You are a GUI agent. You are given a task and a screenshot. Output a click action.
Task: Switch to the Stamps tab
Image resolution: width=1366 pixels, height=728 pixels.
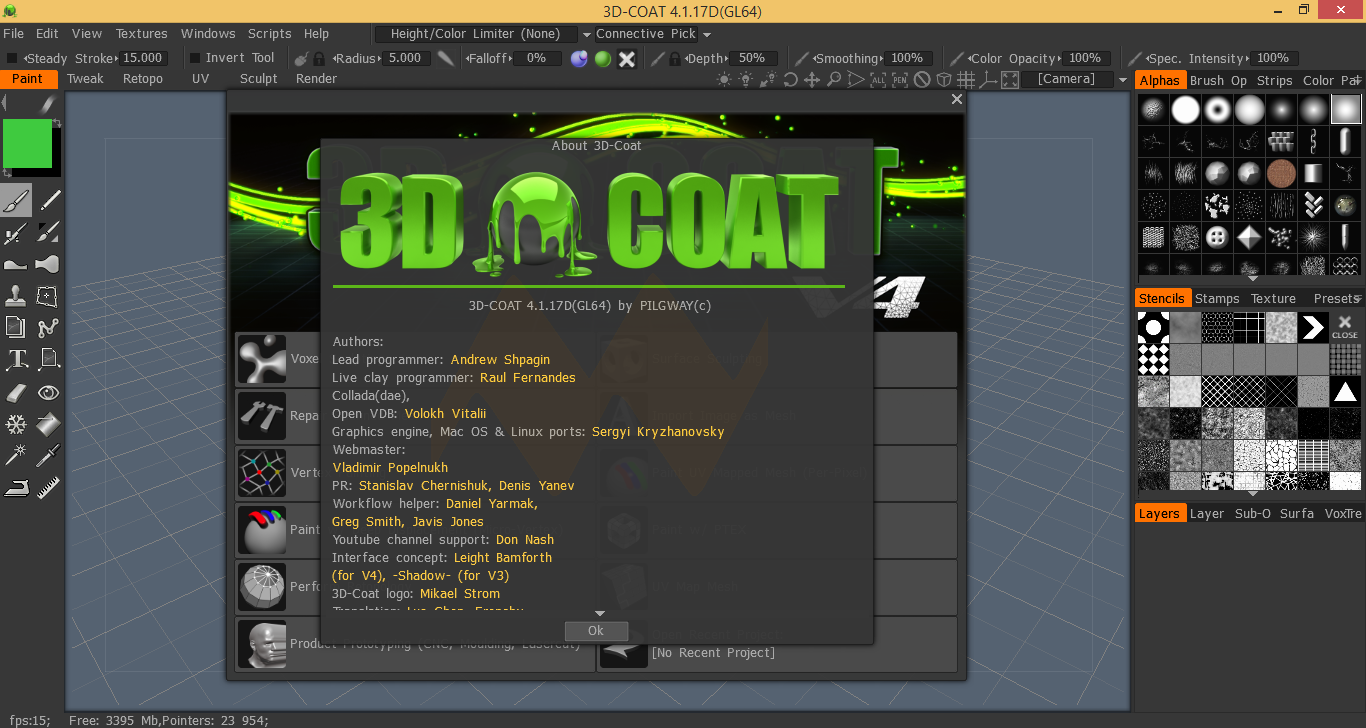pos(1216,298)
